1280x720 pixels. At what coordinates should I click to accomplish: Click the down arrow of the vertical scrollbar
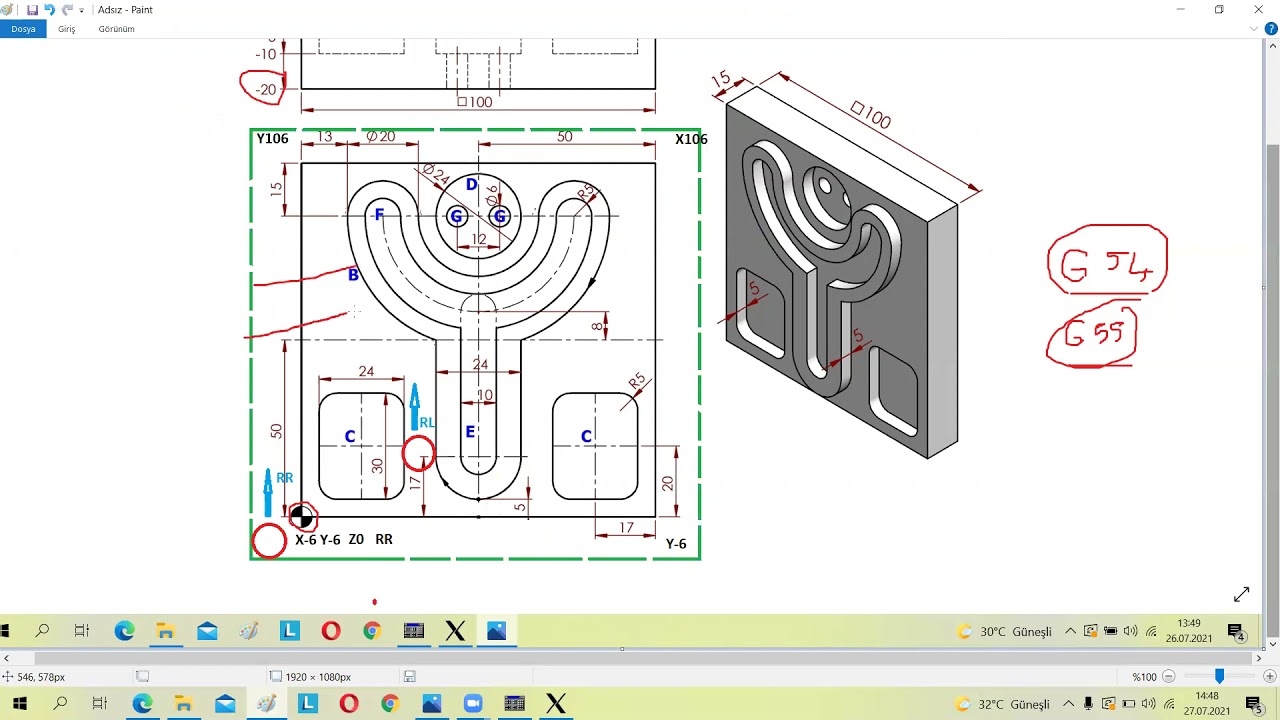(1273, 645)
